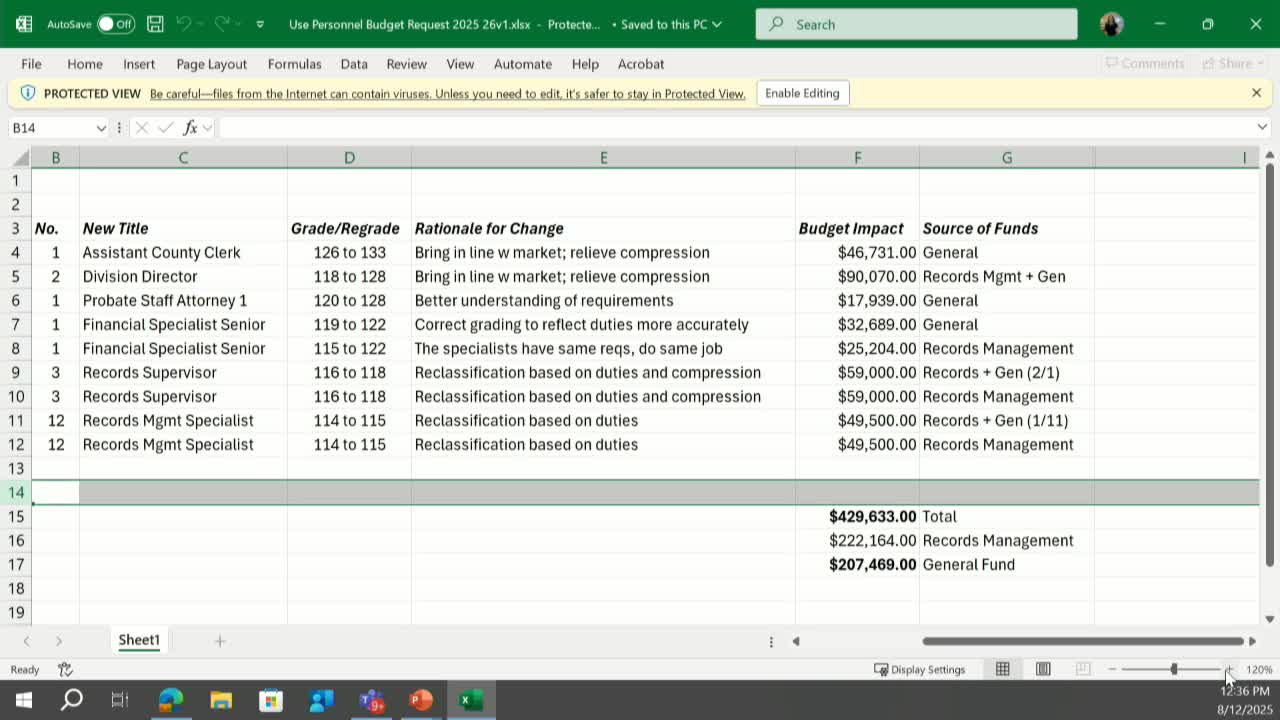Screen dimensions: 1280x720
Task: Open the File menu
Action: [x=31, y=64]
